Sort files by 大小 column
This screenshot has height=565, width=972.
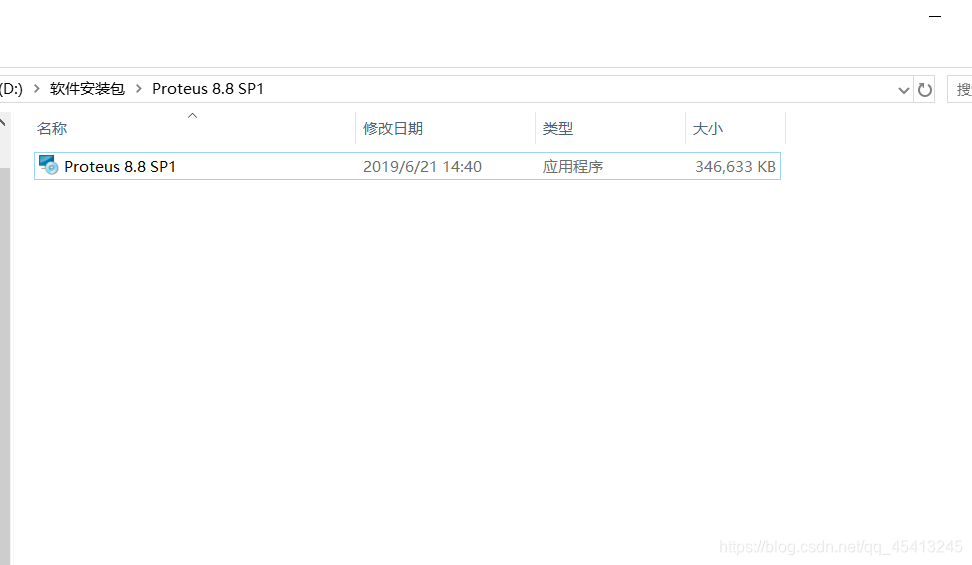[707, 128]
